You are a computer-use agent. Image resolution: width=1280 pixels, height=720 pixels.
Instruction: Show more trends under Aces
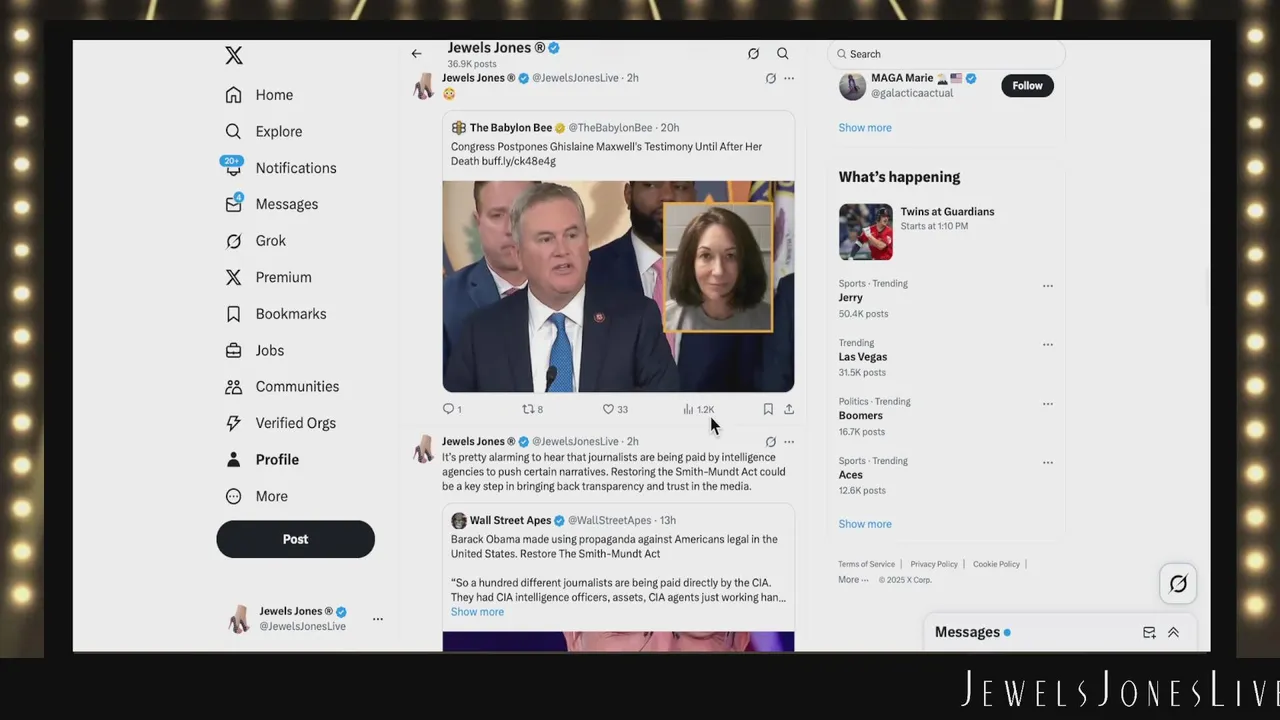pyautogui.click(x=865, y=524)
